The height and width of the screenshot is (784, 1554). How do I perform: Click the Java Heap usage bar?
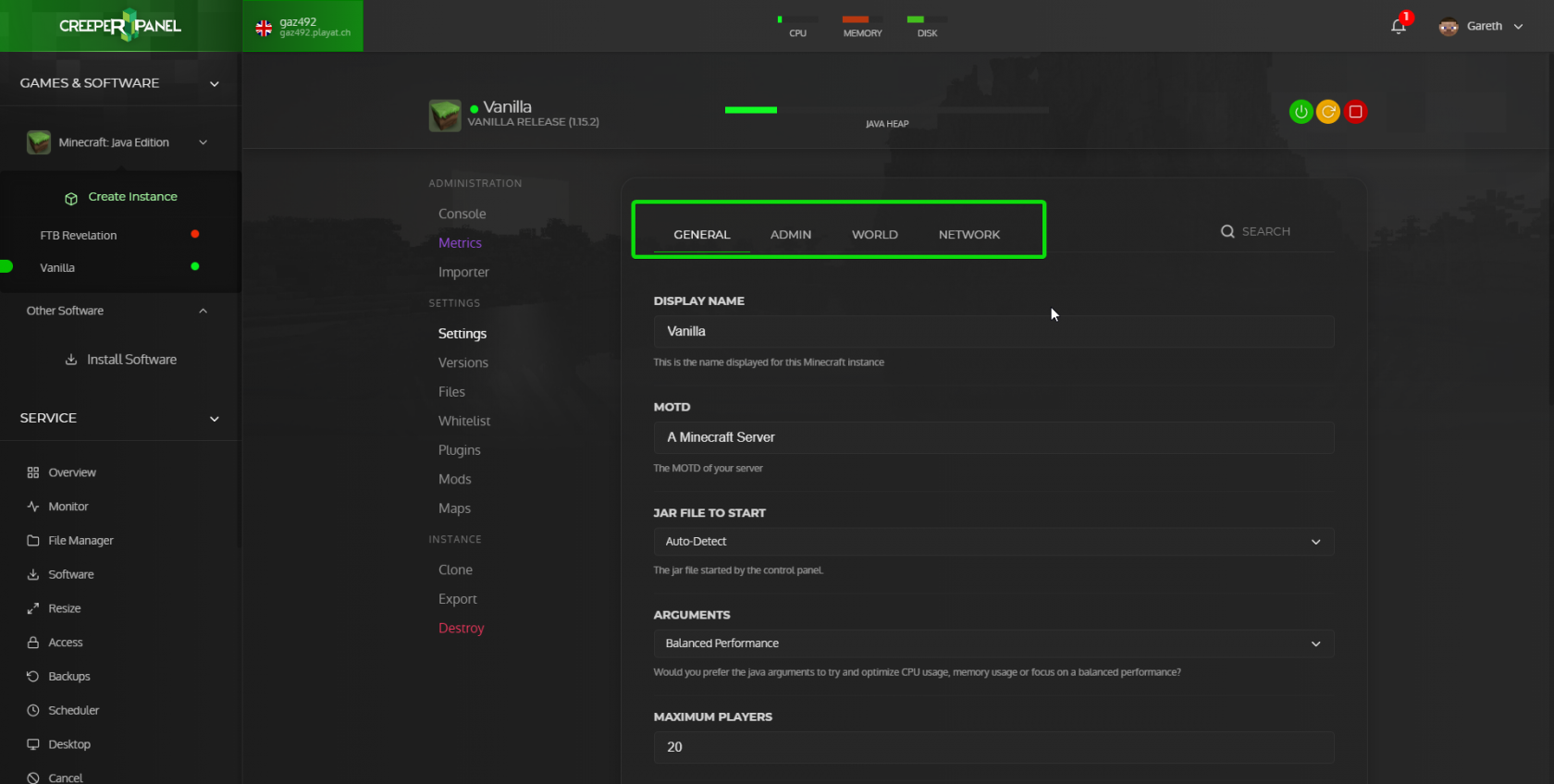point(886,110)
